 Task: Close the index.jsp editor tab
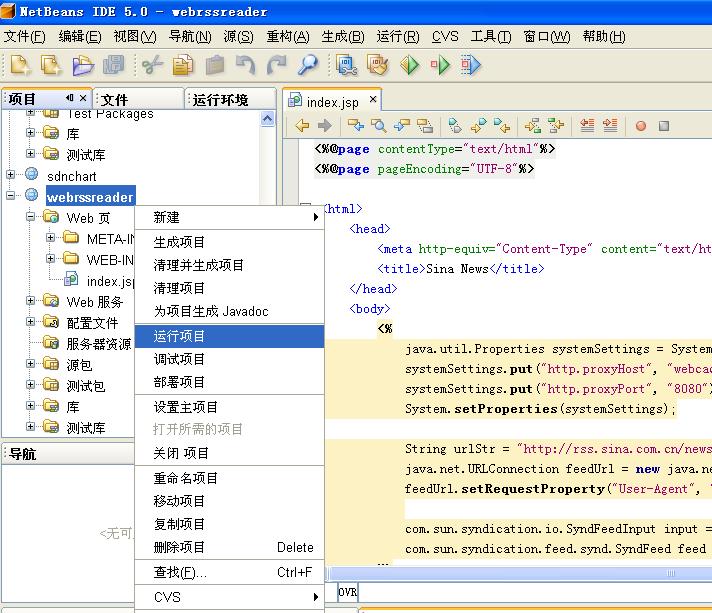373,99
